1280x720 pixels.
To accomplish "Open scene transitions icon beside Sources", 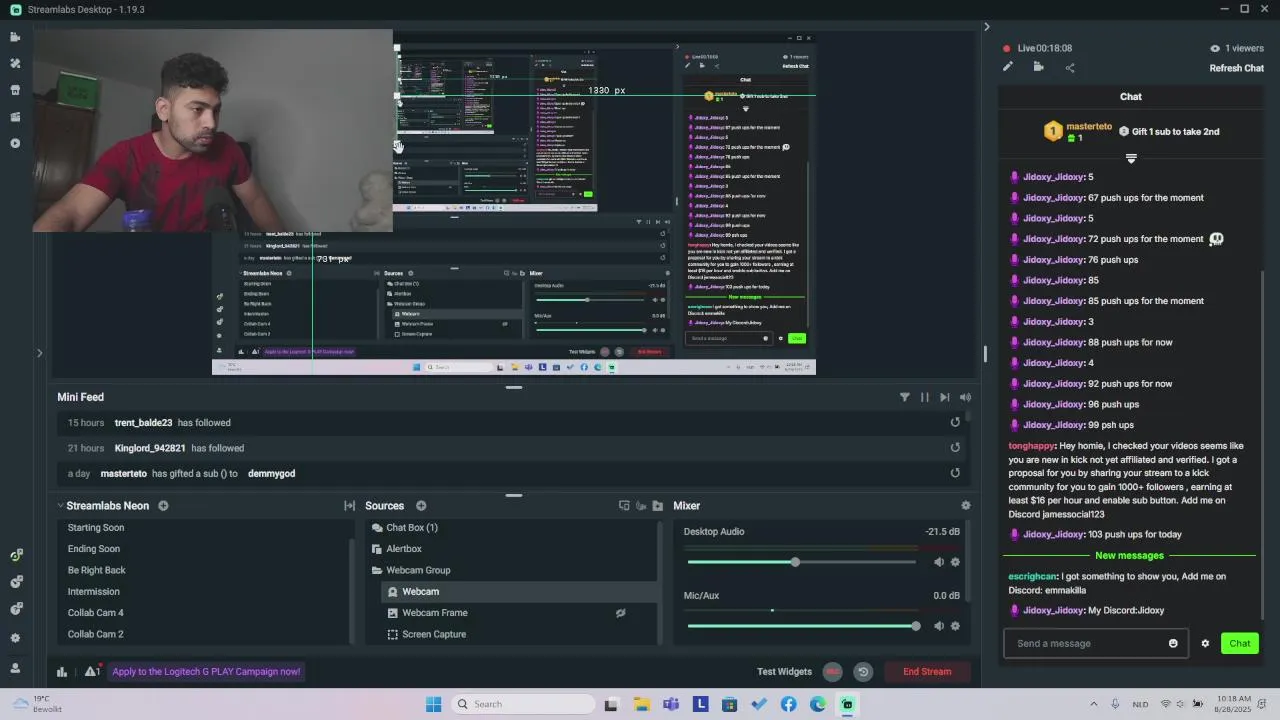I will point(349,506).
